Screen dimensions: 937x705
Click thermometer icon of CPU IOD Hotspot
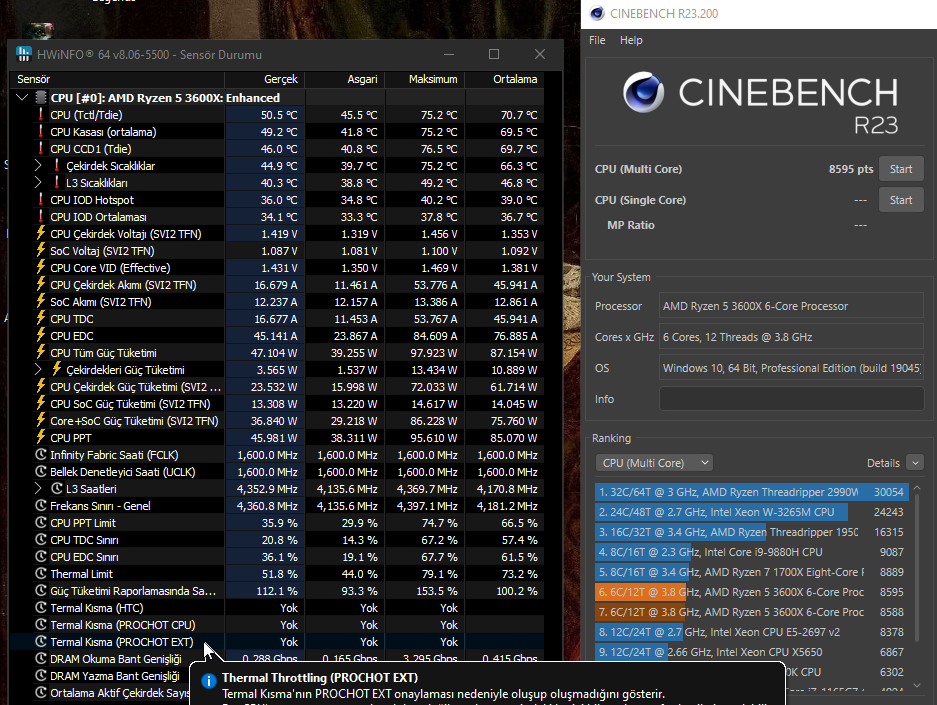(41, 200)
